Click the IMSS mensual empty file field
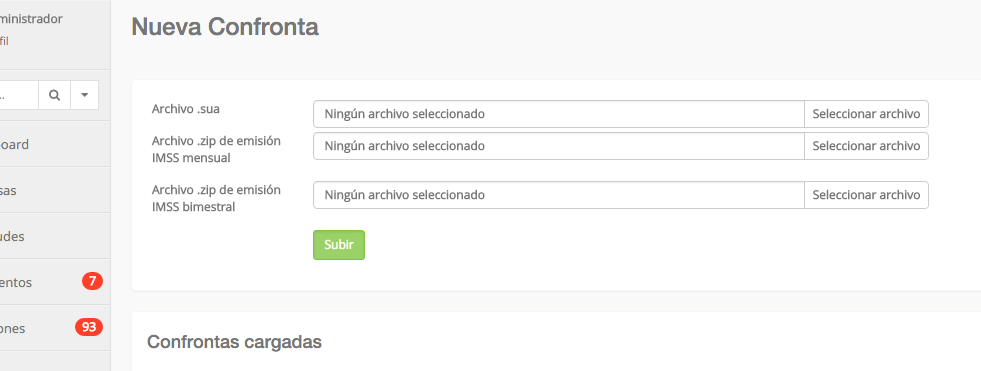Screen dimensions: 981x371 click(x=559, y=146)
